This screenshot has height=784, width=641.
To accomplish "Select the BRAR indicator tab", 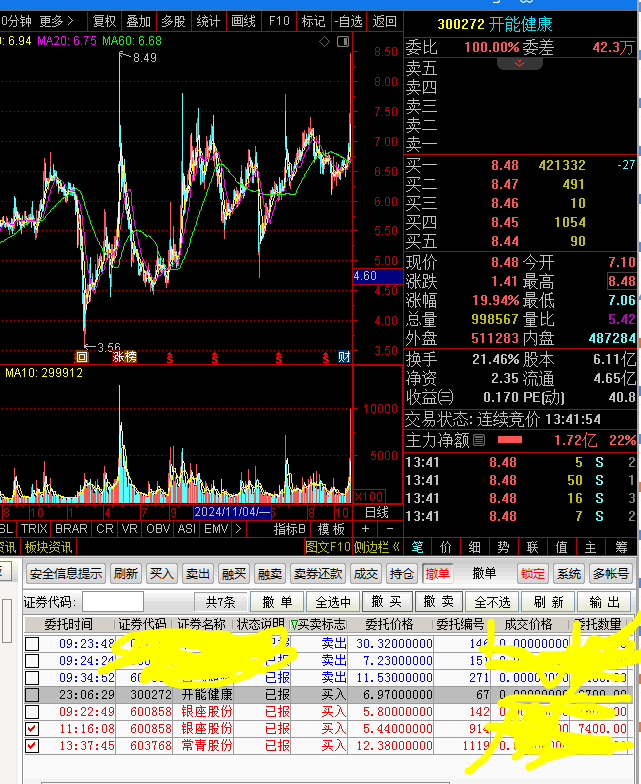I will [71, 528].
